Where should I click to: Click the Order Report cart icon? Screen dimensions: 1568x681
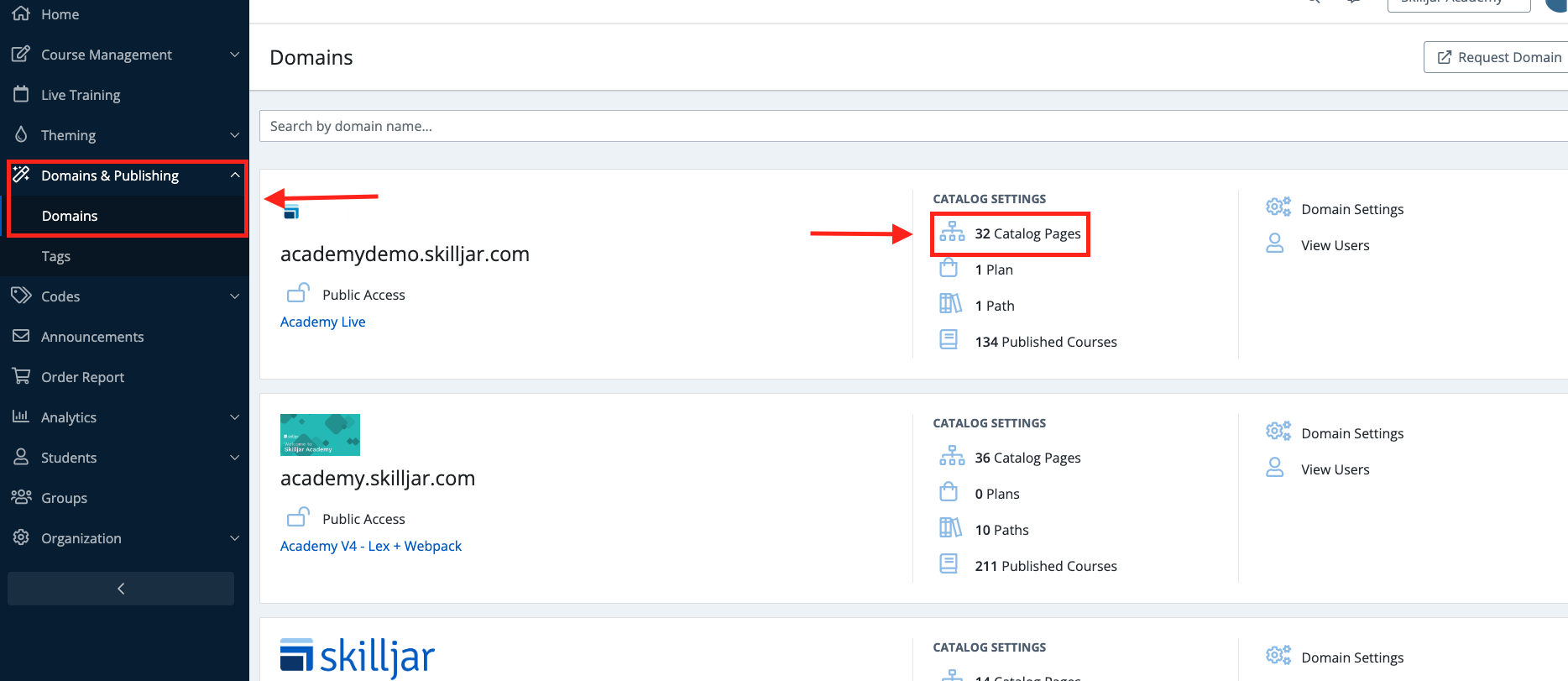(21, 376)
